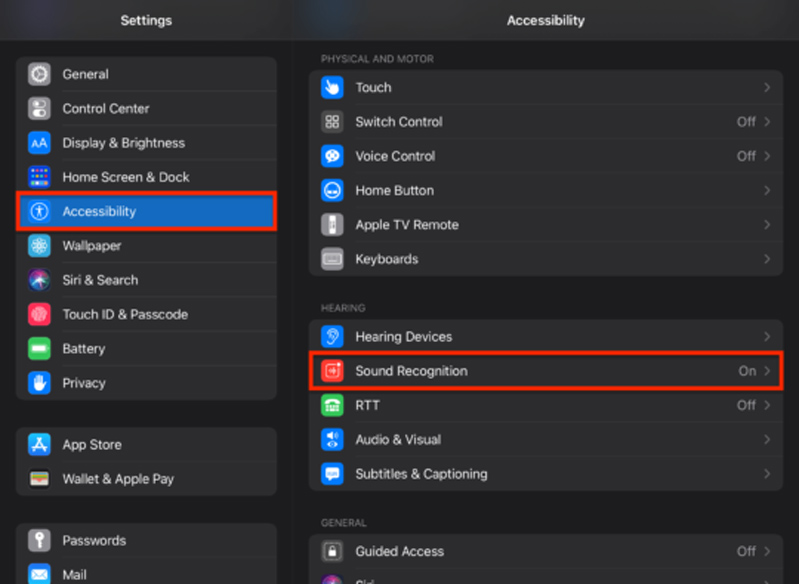Image resolution: width=799 pixels, height=584 pixels.
Task: Click the Wallet & Apple Pay icon
Action: [x=39, y=479]
